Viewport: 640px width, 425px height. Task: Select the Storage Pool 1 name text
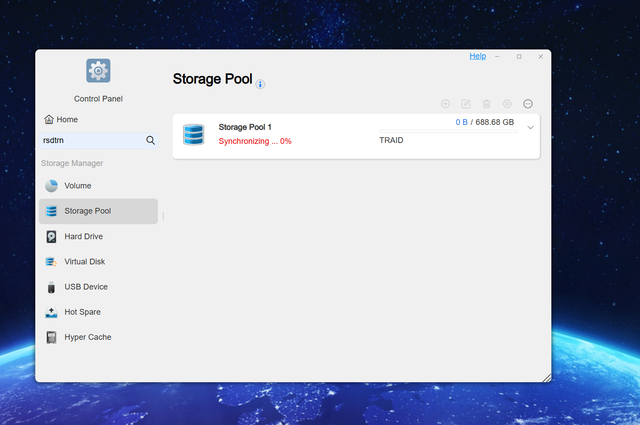(245, 127)
